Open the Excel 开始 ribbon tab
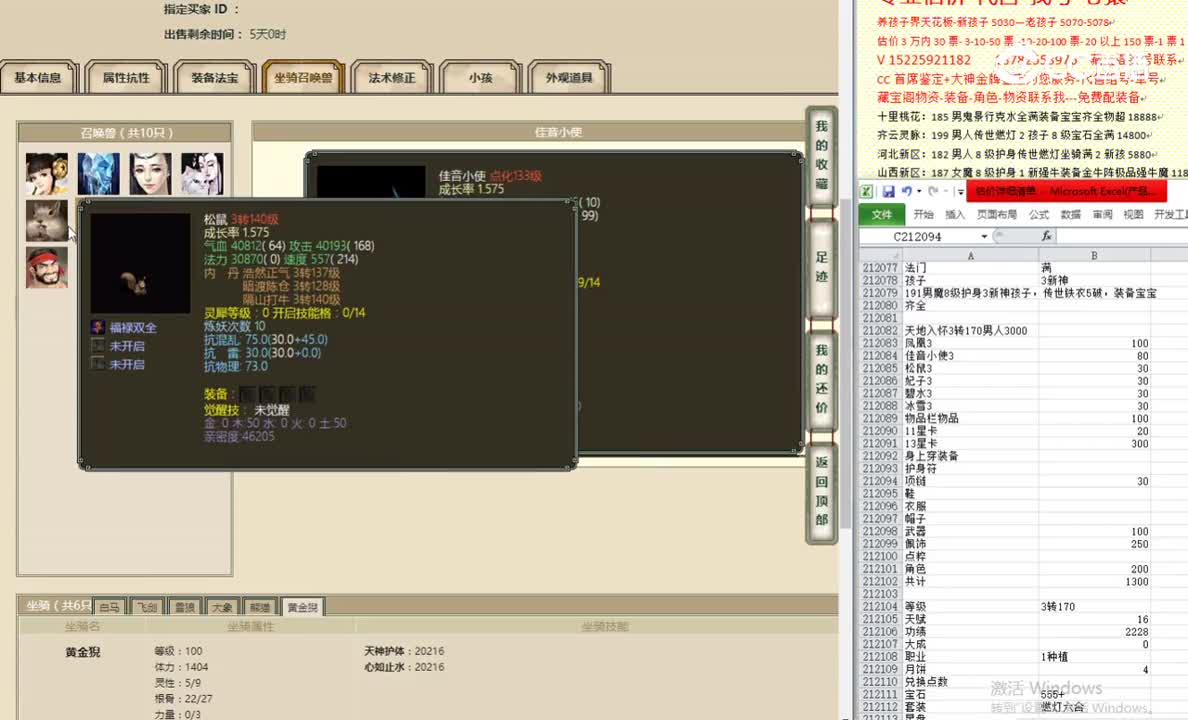1188x720 pixels. point(924,214)
